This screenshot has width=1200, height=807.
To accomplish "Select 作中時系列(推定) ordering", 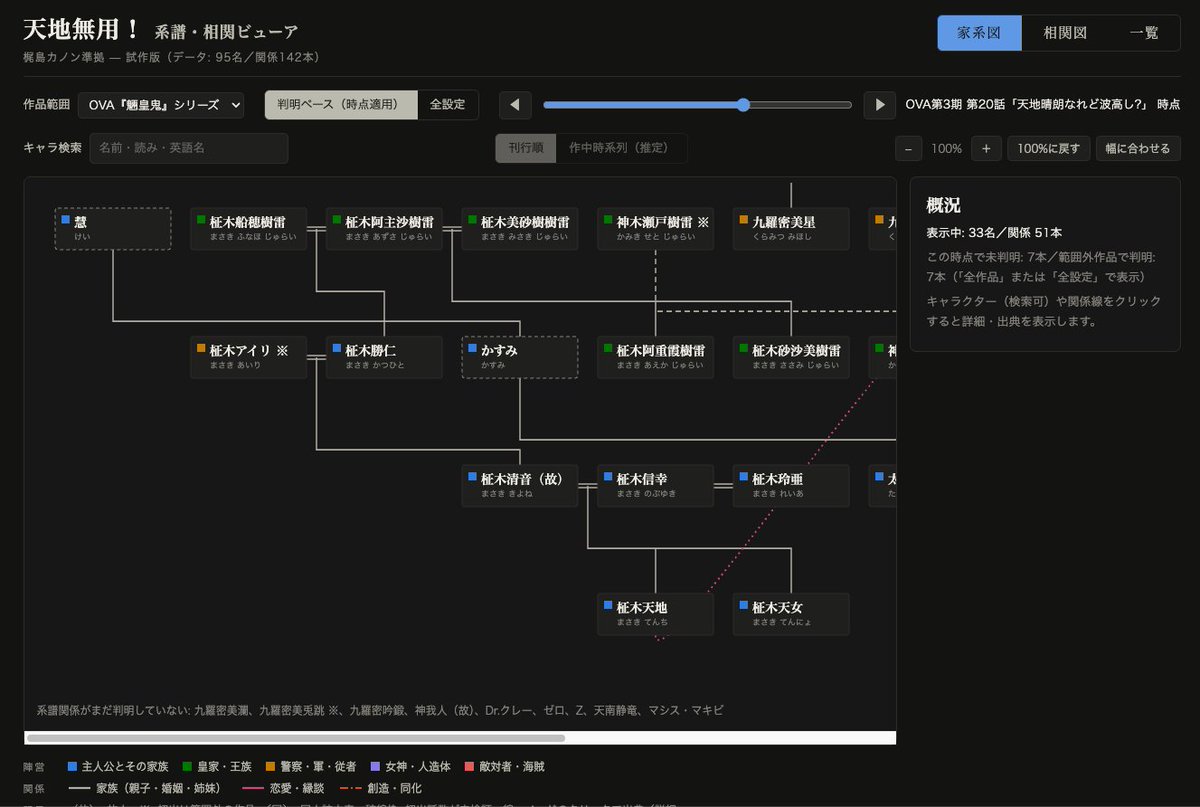I will point(621,148).
